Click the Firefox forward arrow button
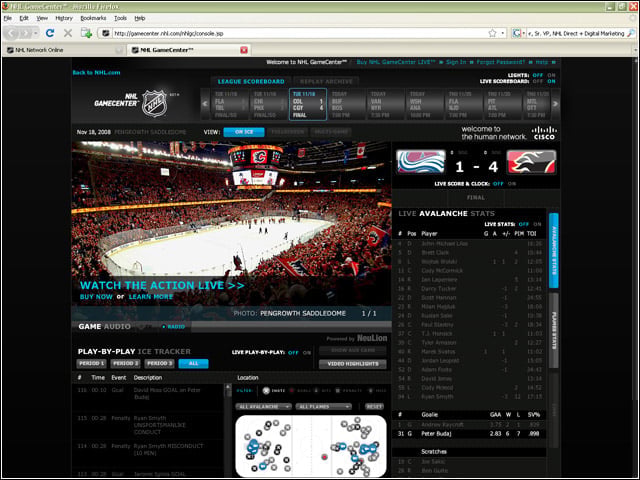The image size is (640, 480). 25,33
